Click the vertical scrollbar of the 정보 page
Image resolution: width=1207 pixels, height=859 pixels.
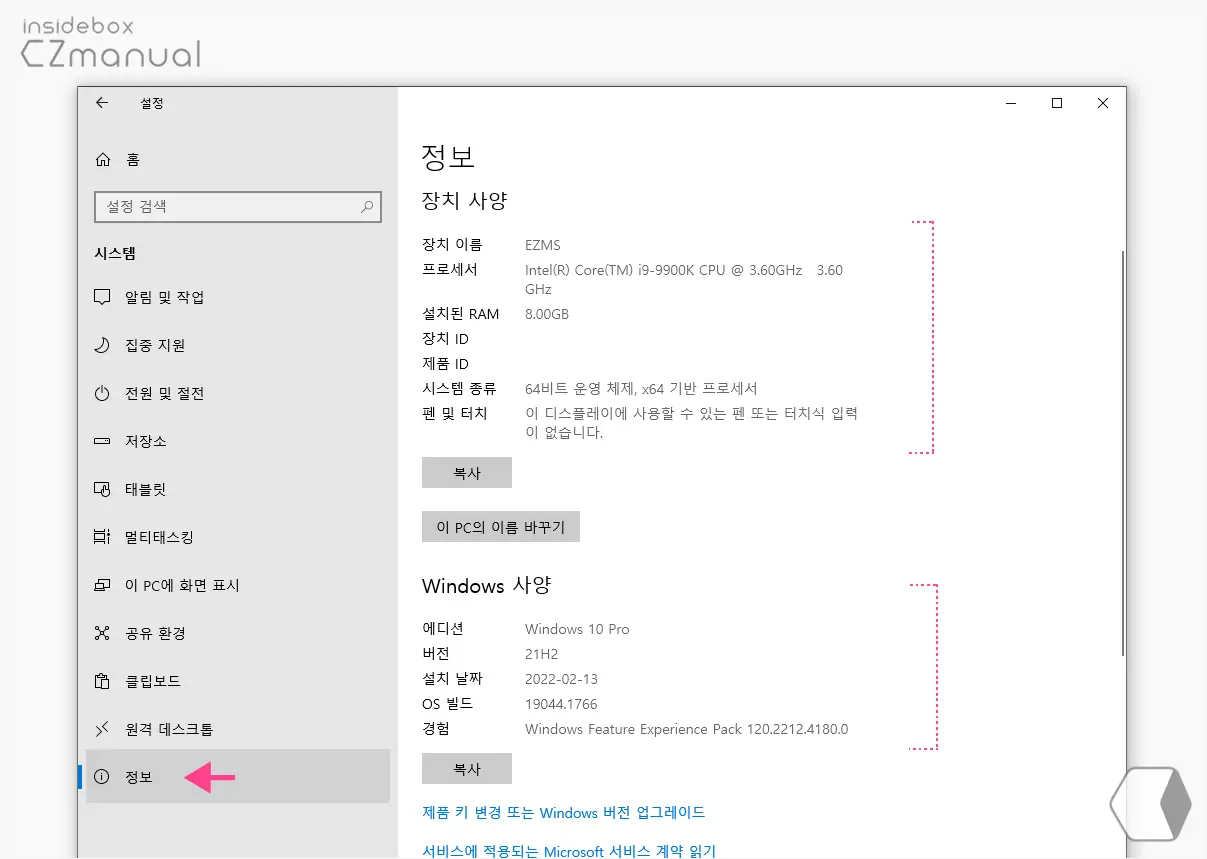point(1122,452)
